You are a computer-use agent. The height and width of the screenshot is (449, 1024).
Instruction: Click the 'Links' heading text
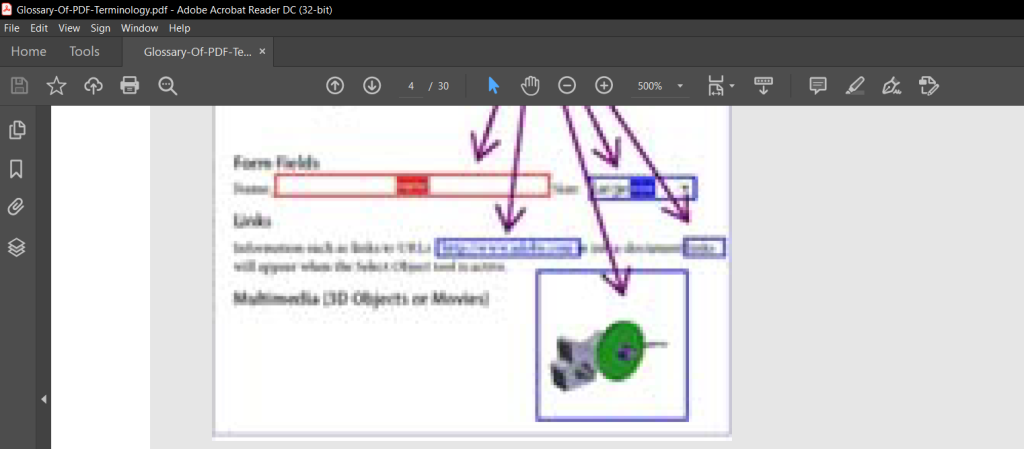click(x=252, y=221)
